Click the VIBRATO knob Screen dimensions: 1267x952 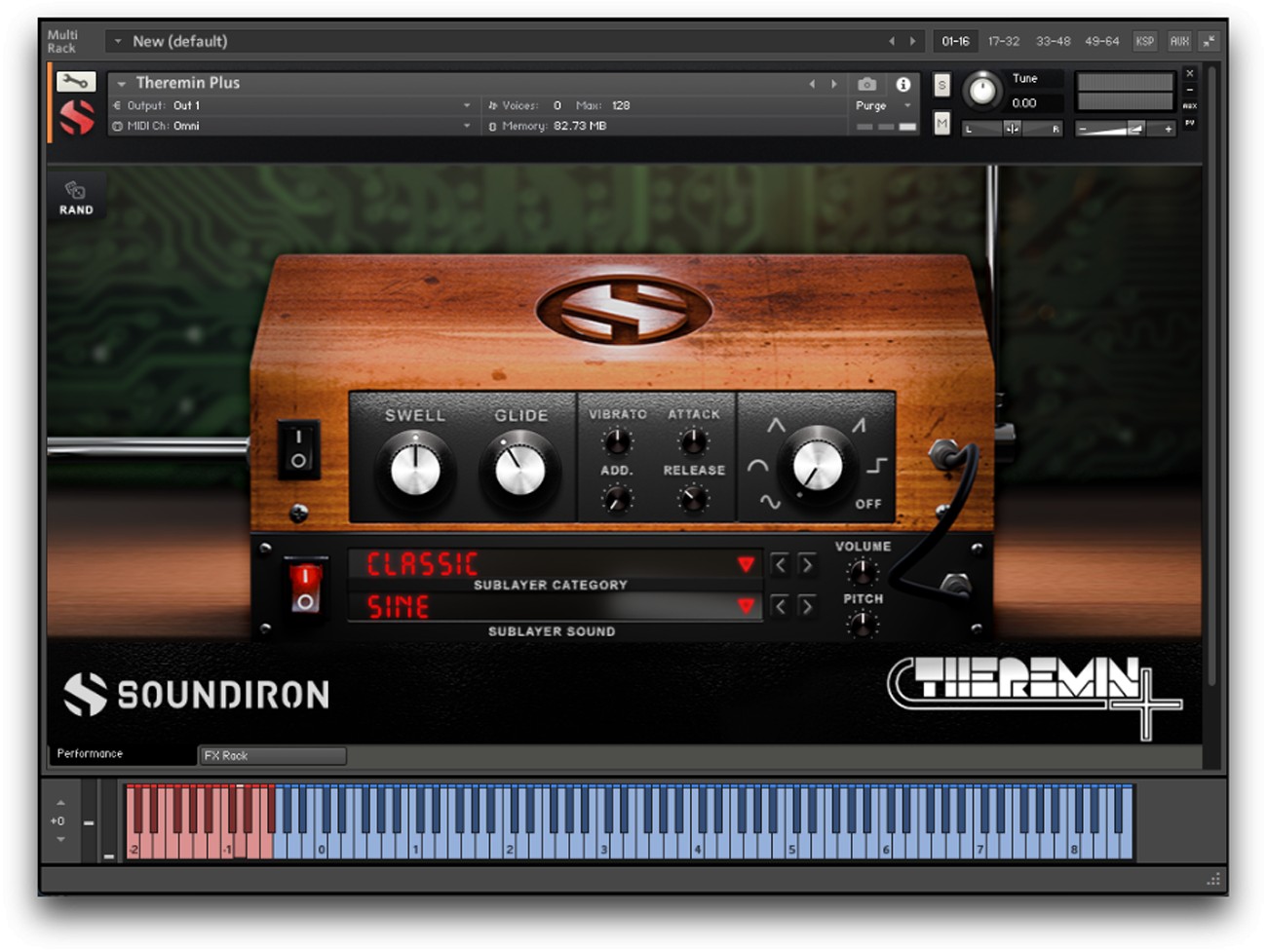[617, 443]
